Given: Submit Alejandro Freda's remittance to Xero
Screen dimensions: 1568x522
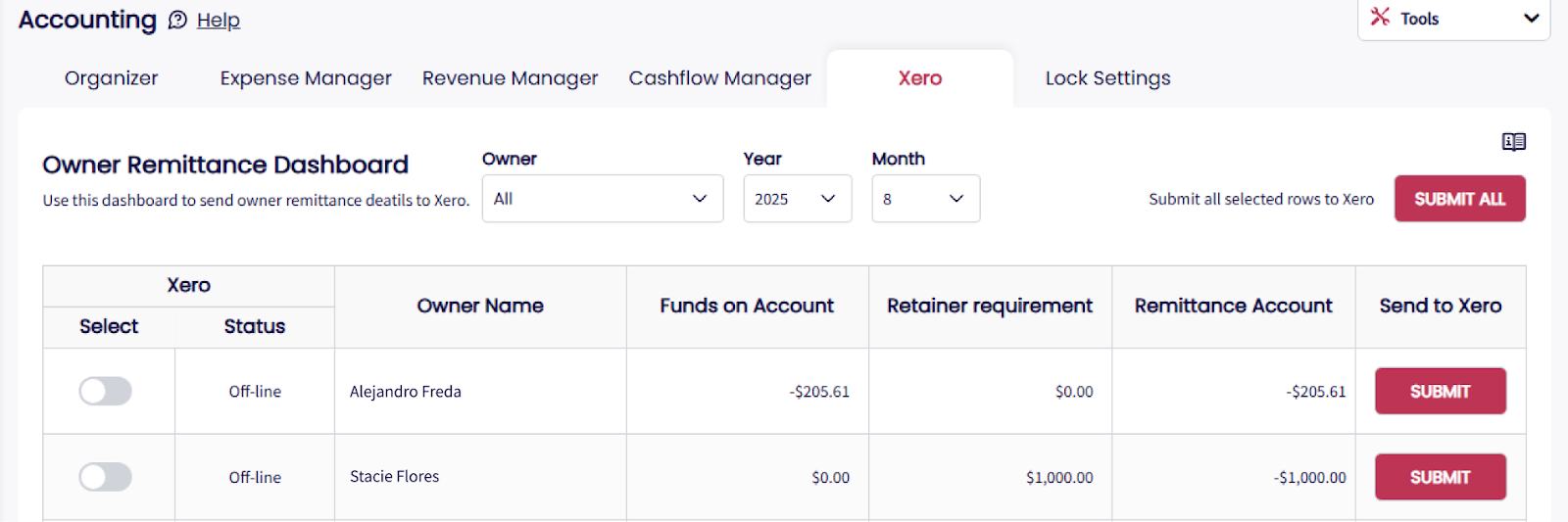Looking at the screenshot, I should point(1440,392).
